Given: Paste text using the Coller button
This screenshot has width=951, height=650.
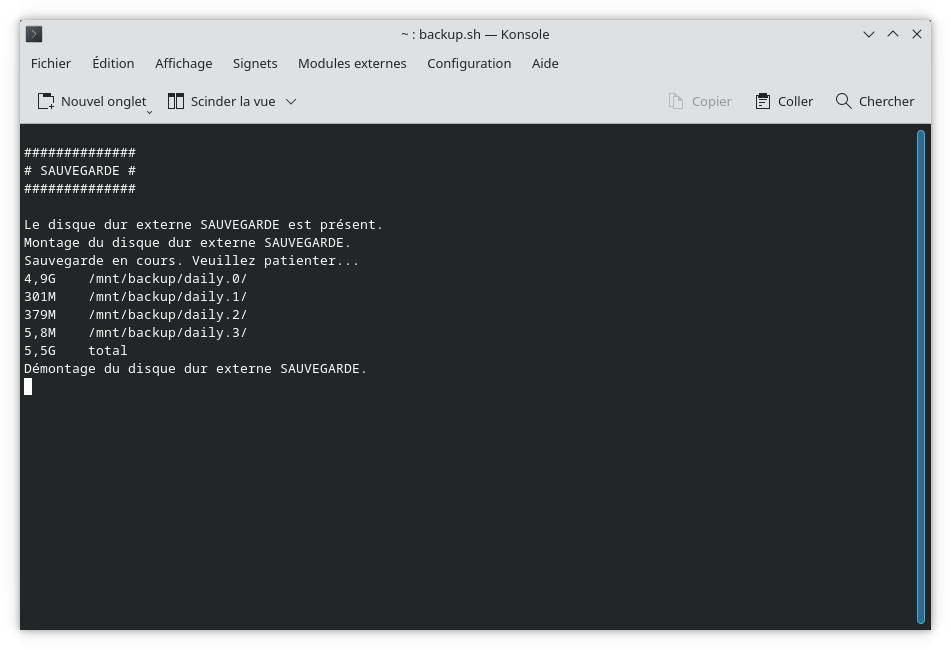Looking at the screenshot, I should click(x=784, y=100).
